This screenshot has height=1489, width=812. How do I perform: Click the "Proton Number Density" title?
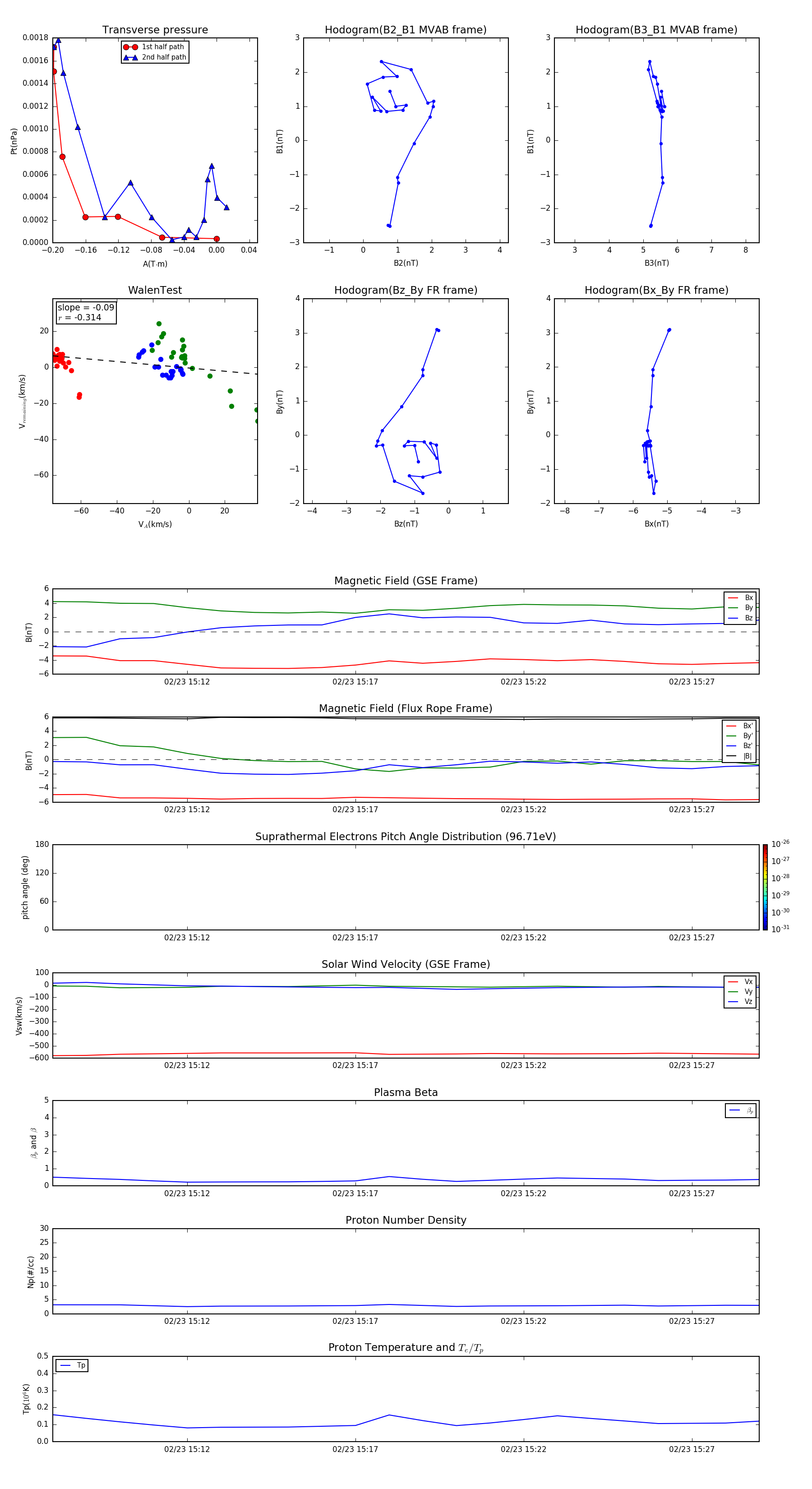click(x=406, y=1221)
